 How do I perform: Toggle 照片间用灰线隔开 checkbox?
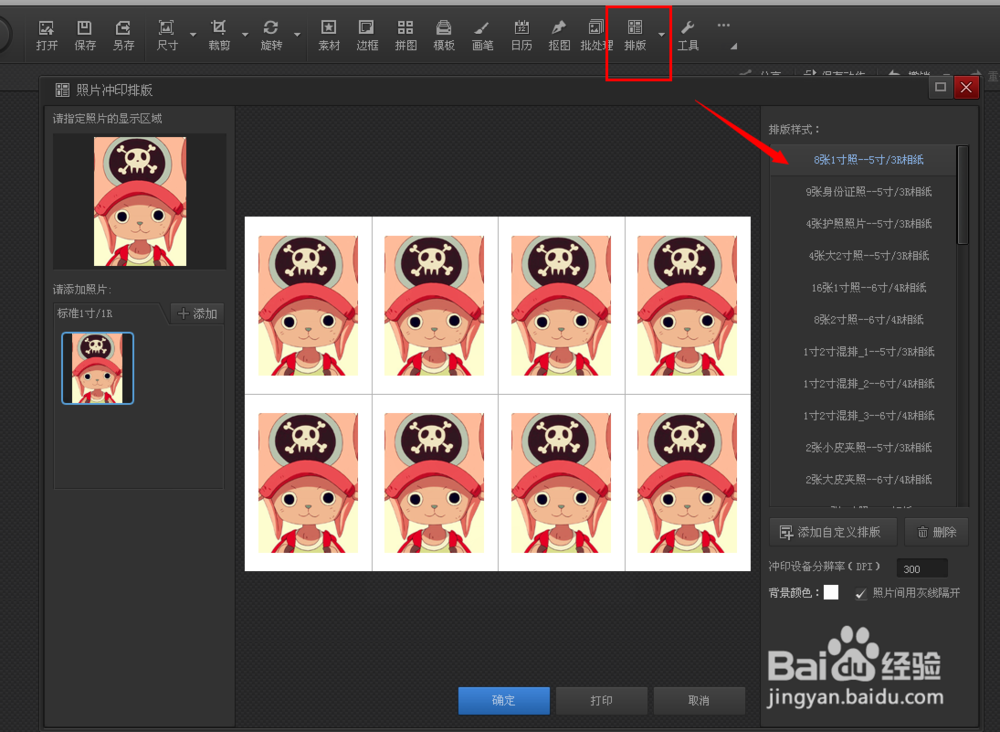click(x=861, y=594)
